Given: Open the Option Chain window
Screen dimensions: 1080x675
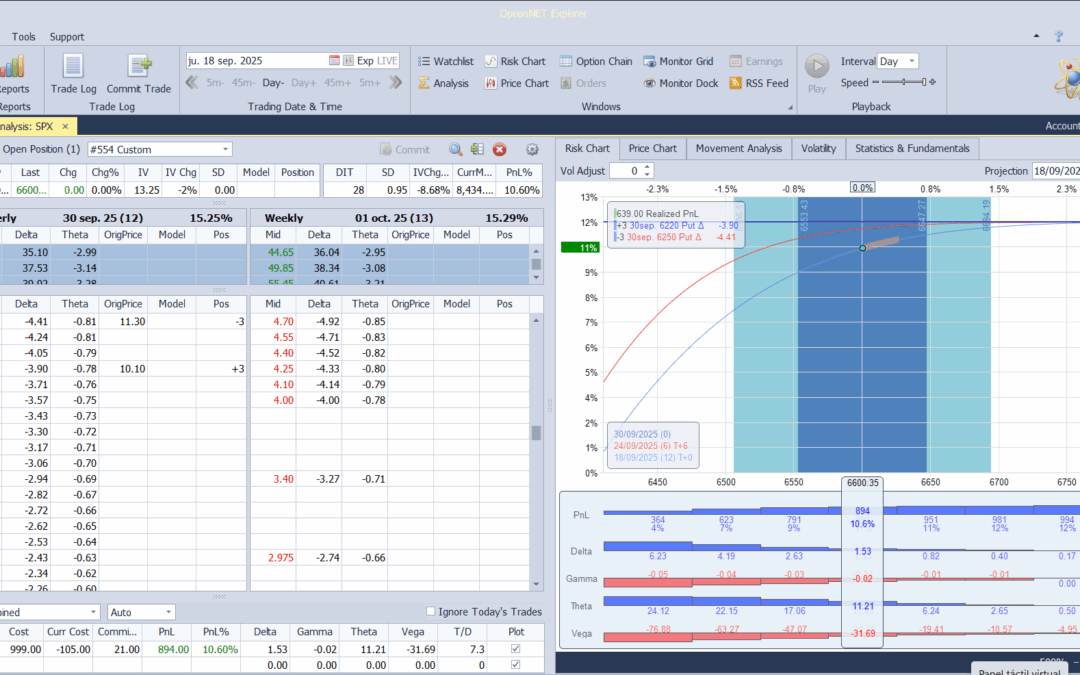Looking at the screenshot, I should (596, 61).
